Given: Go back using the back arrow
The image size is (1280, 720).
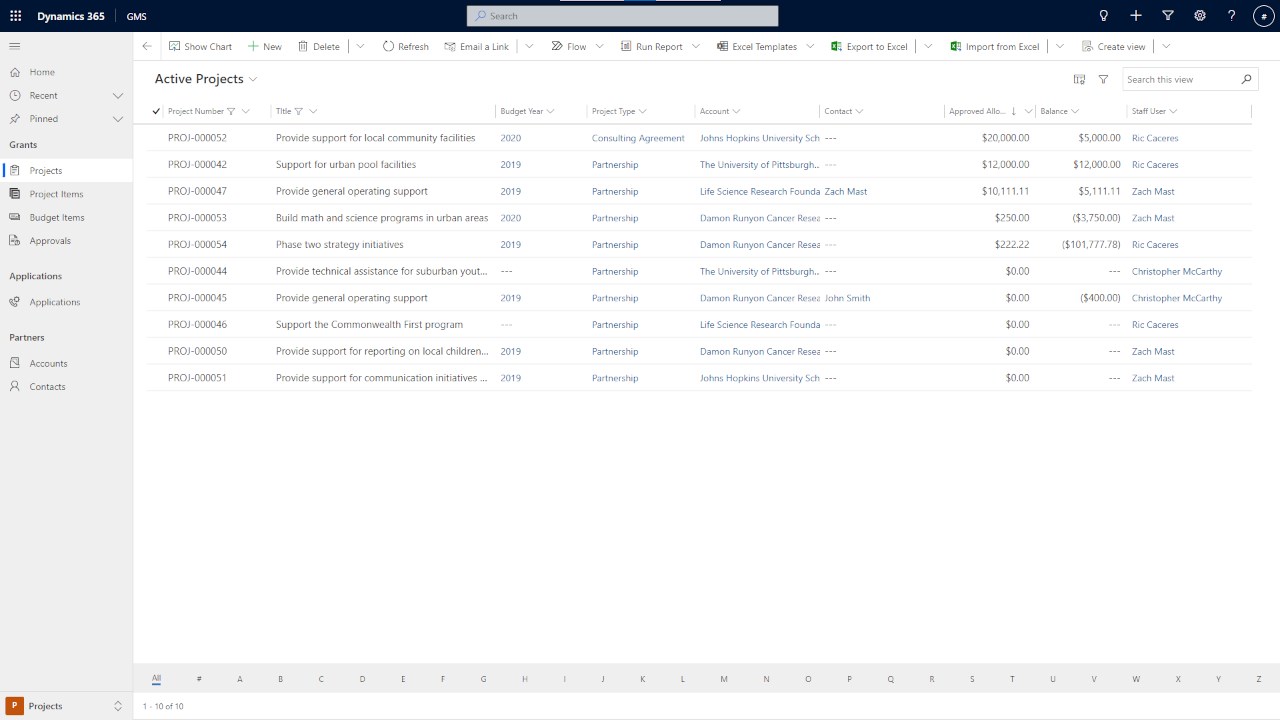Looking at the screenshot, I should coord(147,46).
